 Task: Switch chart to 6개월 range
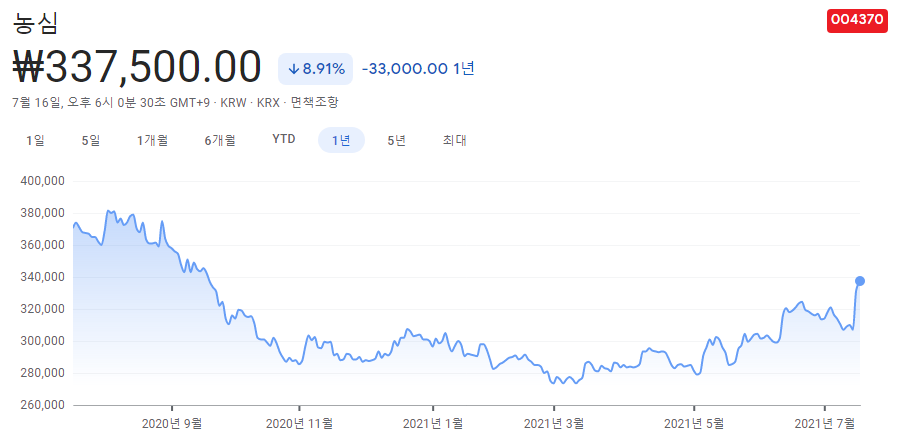pos(220,140)
